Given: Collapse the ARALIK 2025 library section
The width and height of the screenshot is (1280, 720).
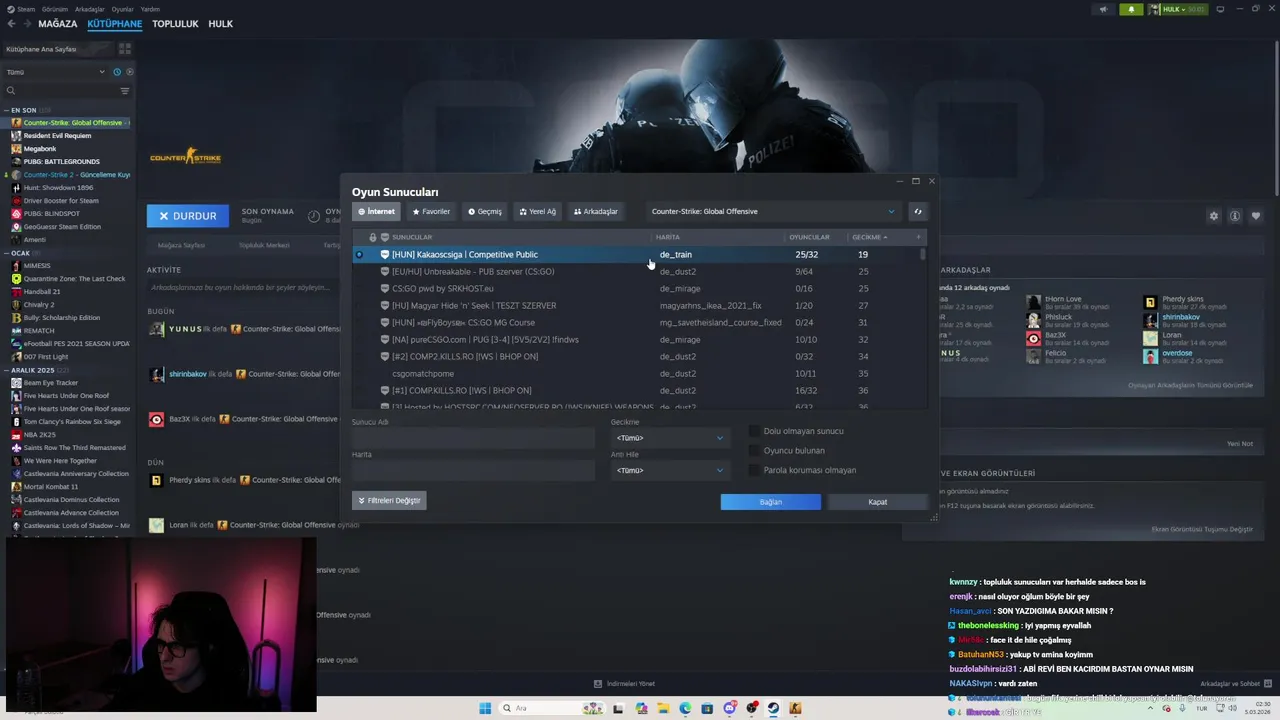Looking at the screenshot, I should (x=6, y=370).
